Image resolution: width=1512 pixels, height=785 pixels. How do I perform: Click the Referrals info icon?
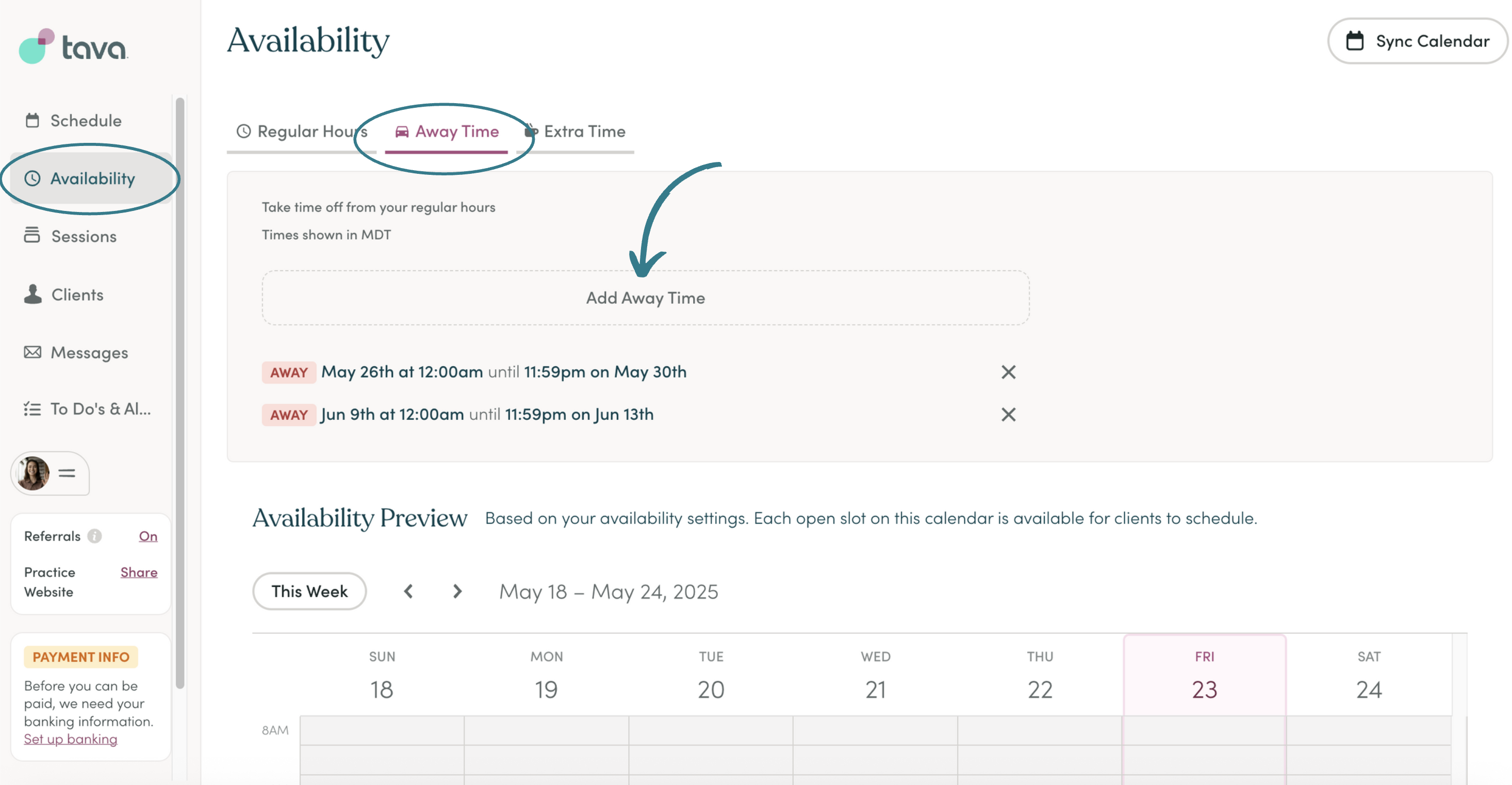[94, 536]
